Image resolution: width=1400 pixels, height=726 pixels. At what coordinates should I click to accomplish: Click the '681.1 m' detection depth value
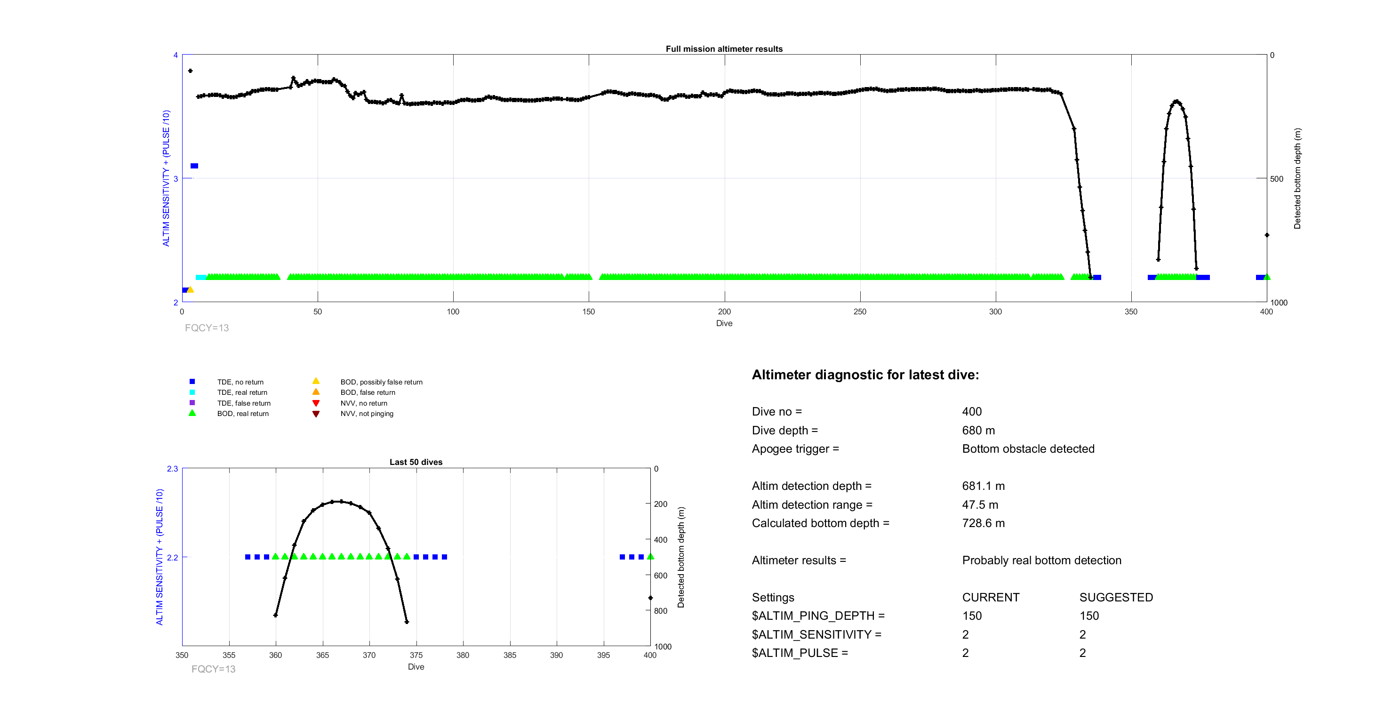point(983,486)
